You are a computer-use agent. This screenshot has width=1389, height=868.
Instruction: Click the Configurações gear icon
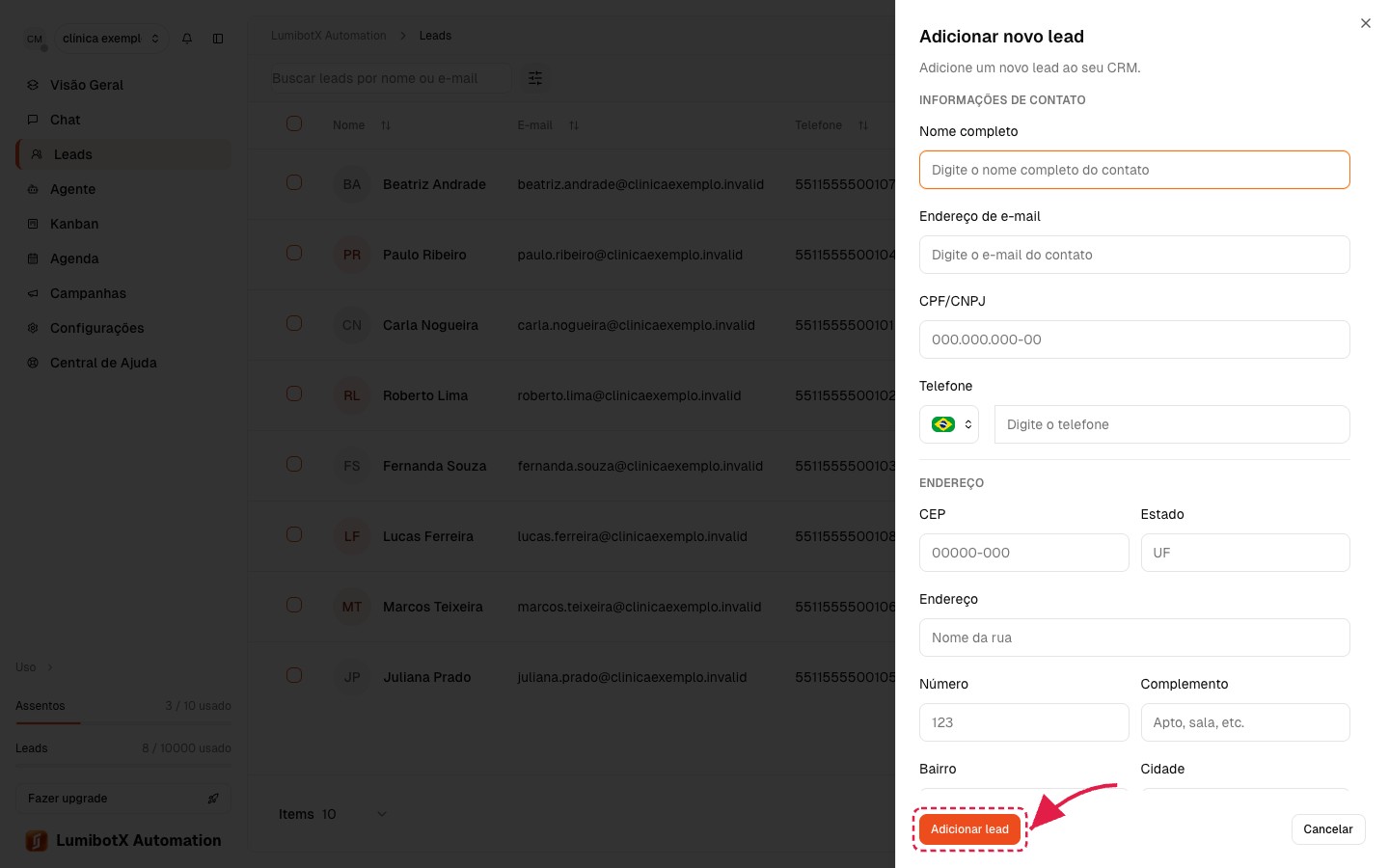coord(33,328)
